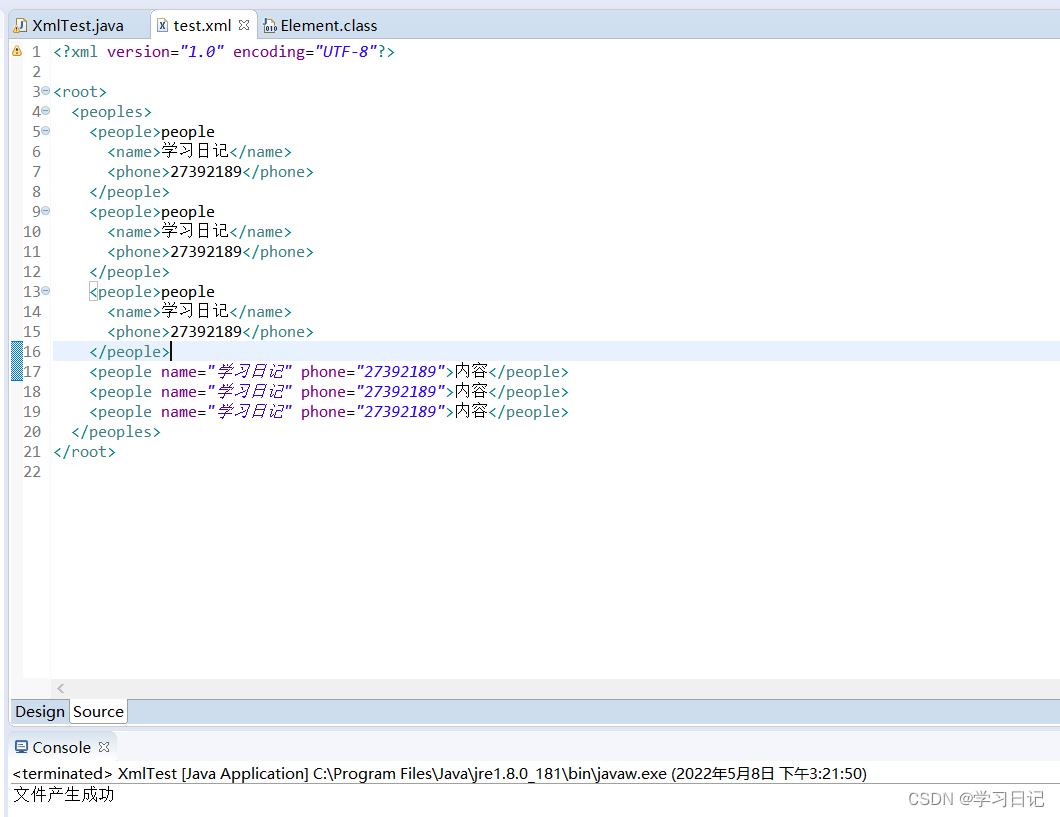Click the closing root tag on line 21

tap(85, 451)
